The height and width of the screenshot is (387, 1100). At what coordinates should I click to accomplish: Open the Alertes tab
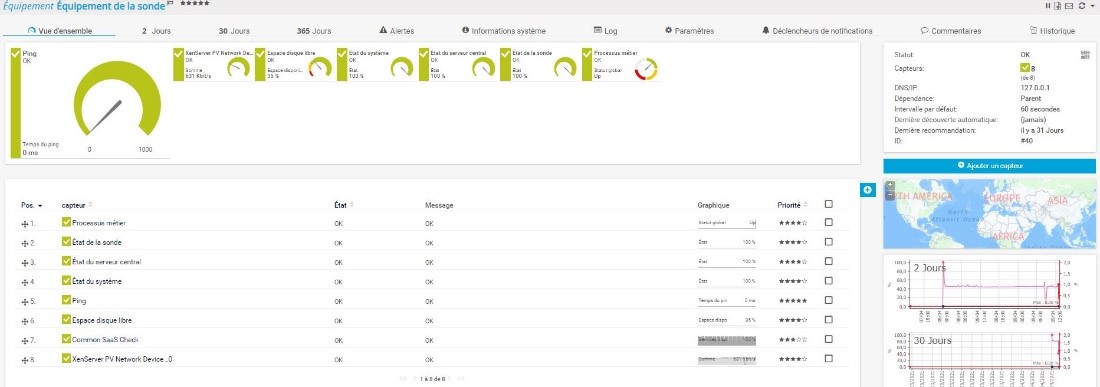point(396,31)
